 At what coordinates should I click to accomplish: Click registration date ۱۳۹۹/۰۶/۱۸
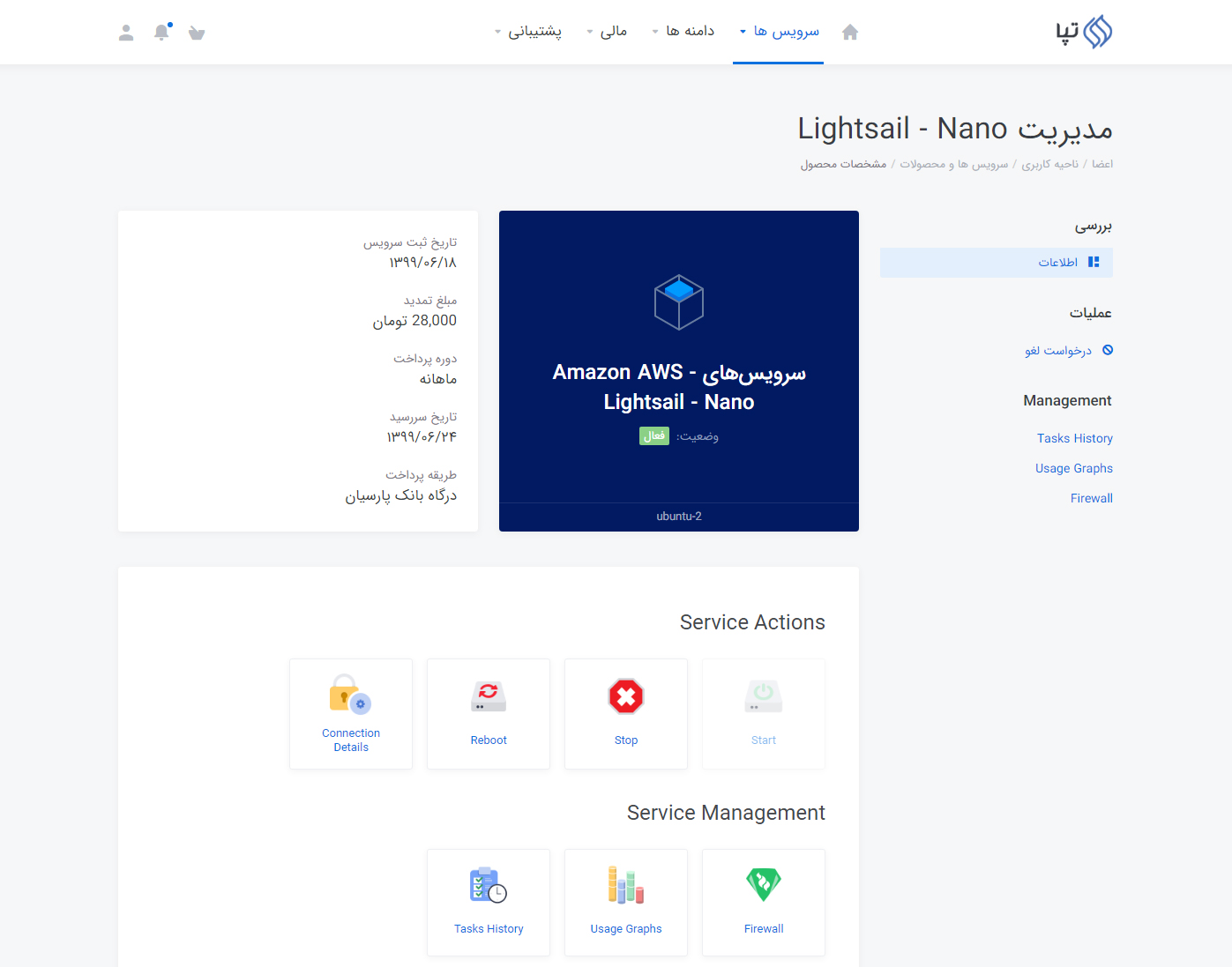[423, 263]
